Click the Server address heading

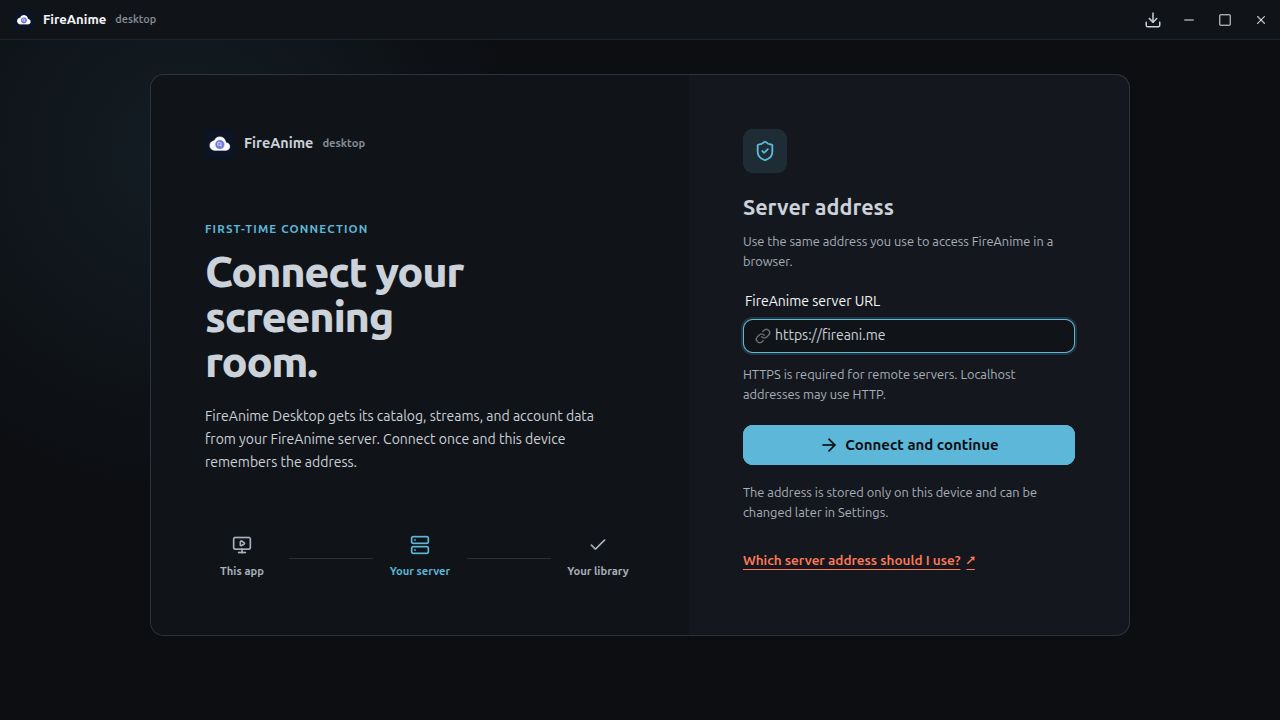point(818,207)
